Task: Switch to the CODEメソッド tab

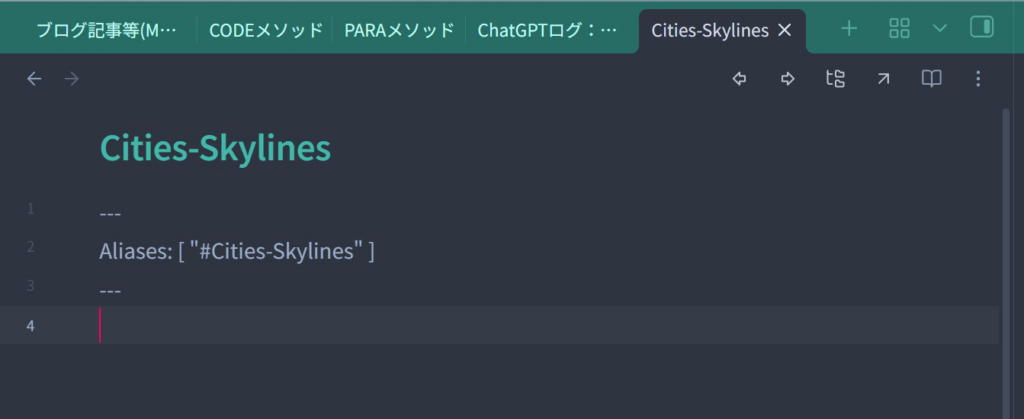Action: pos(265,30)
